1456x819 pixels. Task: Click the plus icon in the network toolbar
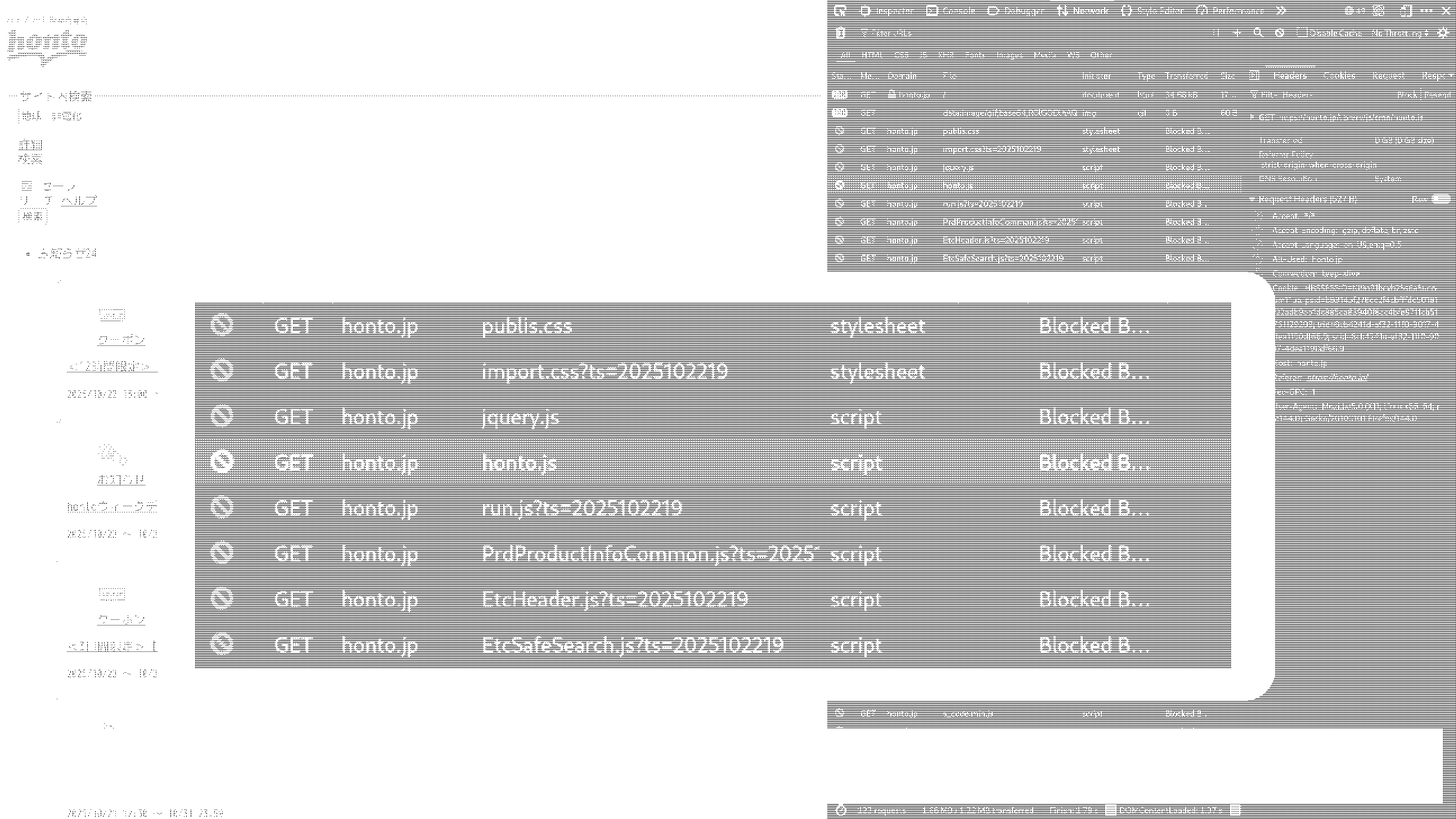click(x=1237, y=33)
